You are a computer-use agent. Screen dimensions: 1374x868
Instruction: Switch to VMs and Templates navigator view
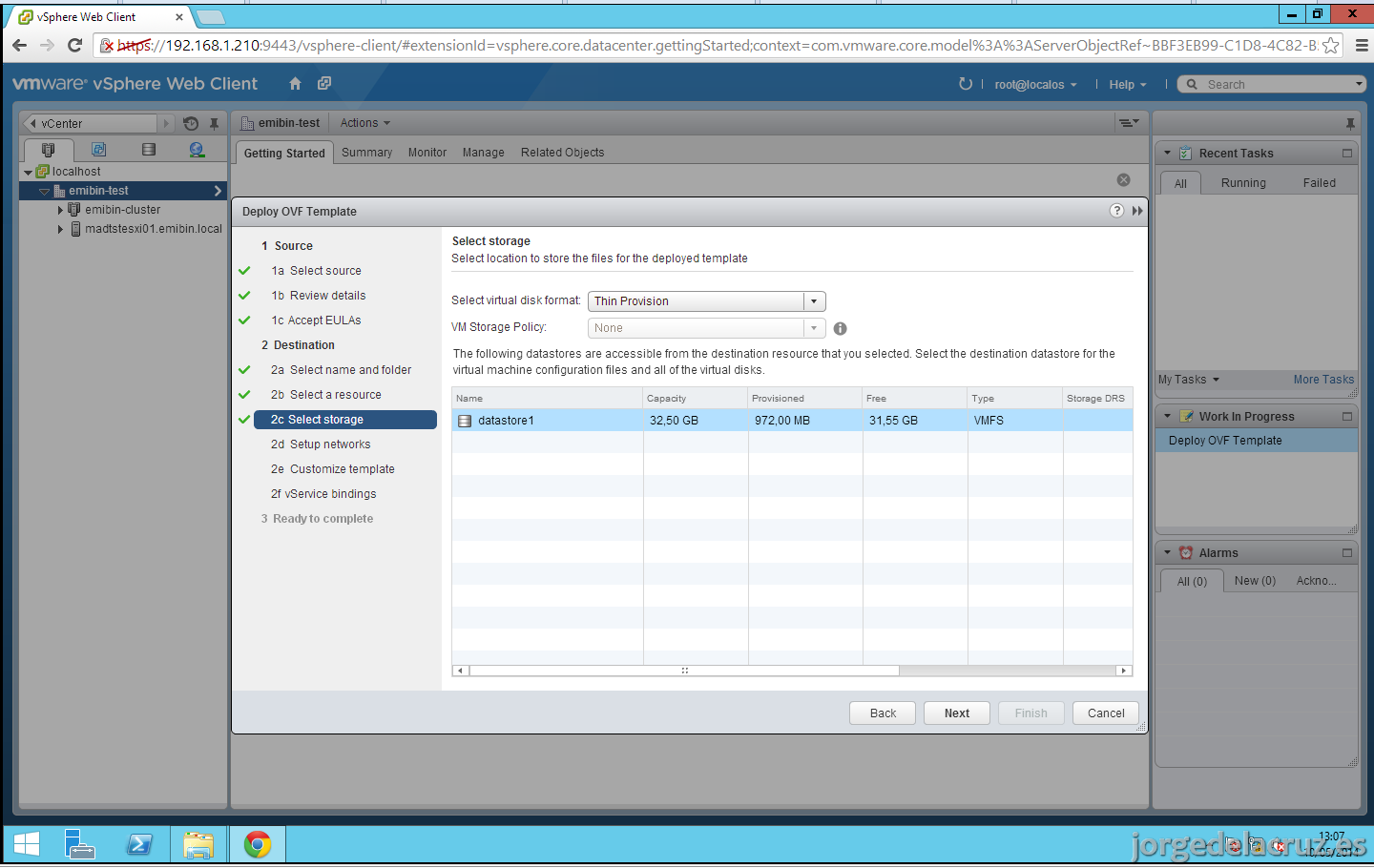(98, 150)
